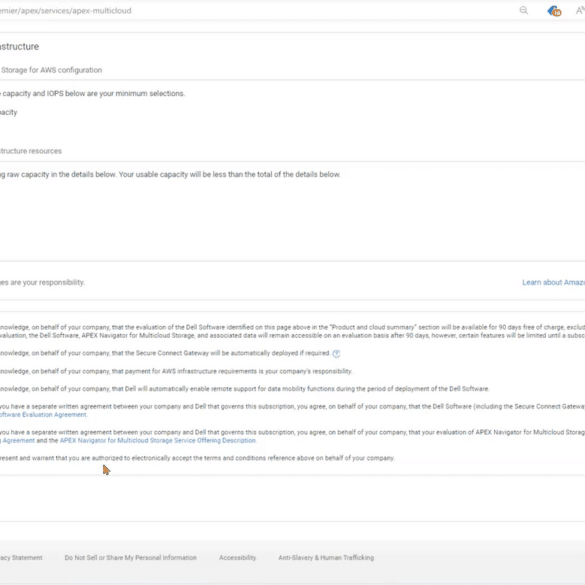Open the Software Evaluation Agreement link
This screenshot has width=585, height=585.
[43, 414]
